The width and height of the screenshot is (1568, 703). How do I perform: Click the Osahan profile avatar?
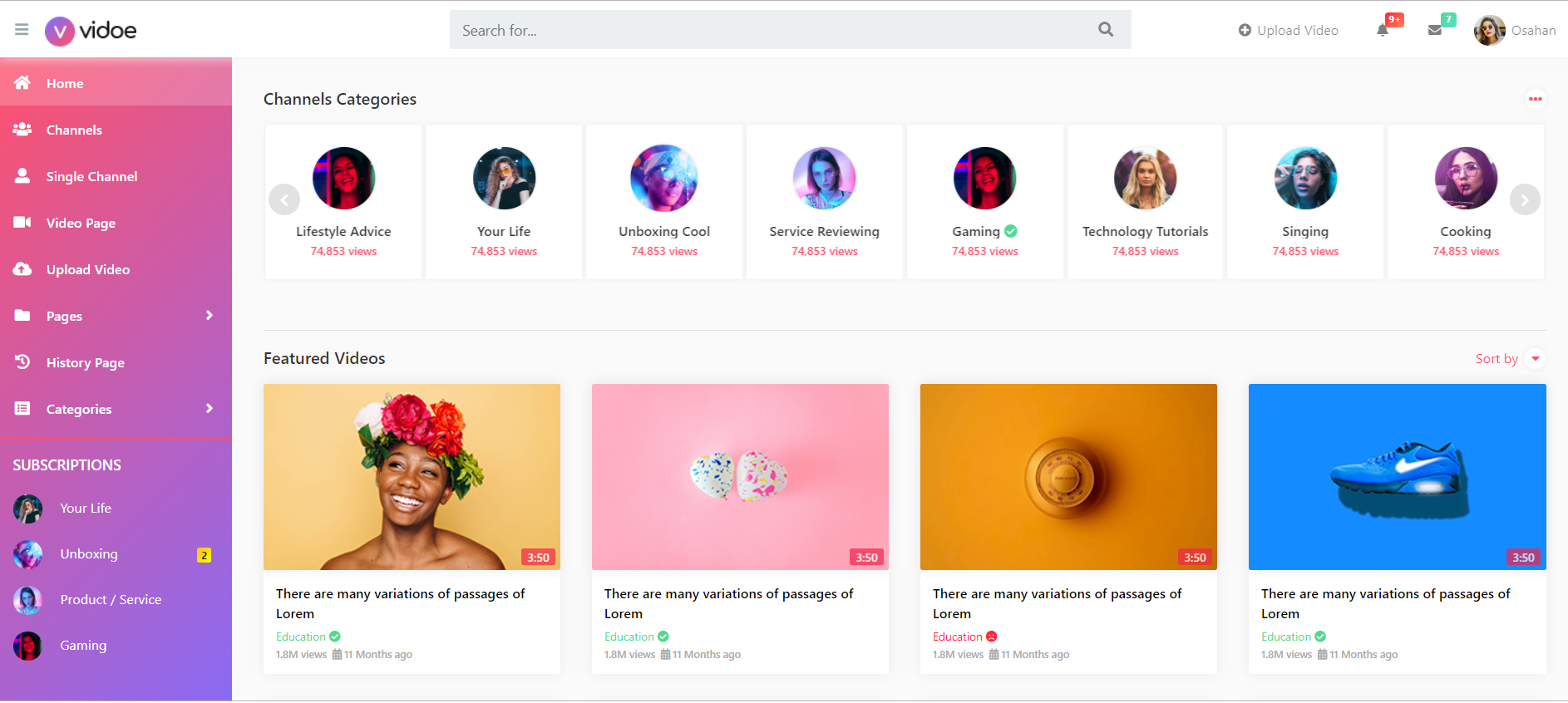[1489, 31]
